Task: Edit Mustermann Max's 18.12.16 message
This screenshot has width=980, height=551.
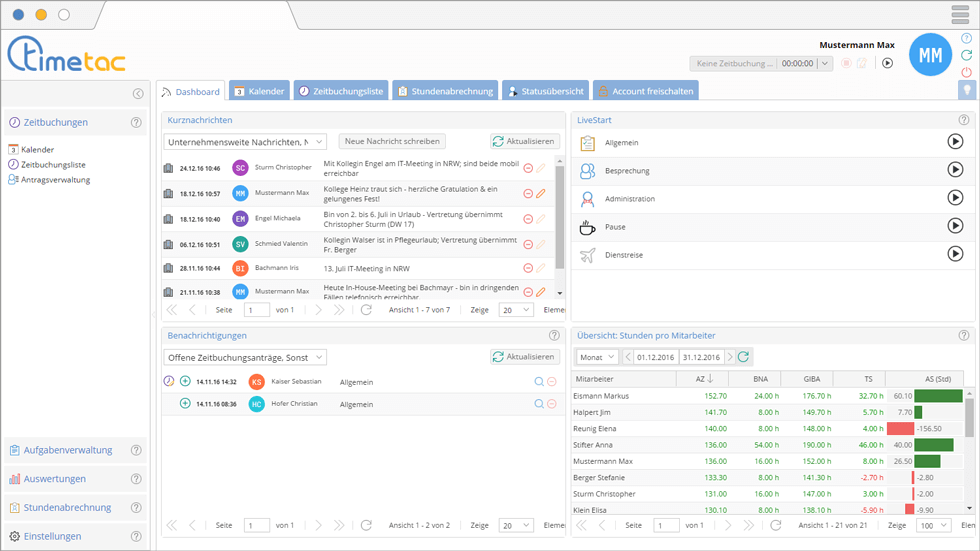Action: (541, 193)
